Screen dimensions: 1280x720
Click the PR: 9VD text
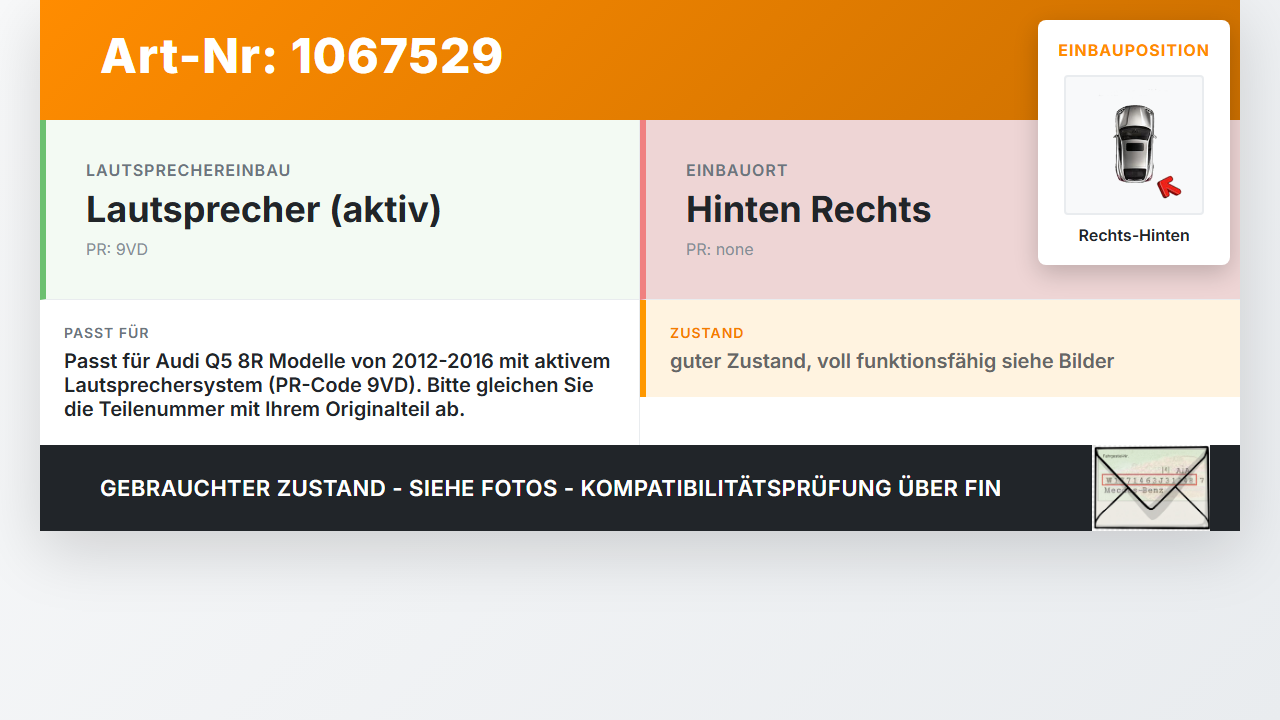[x=117, y=250]
